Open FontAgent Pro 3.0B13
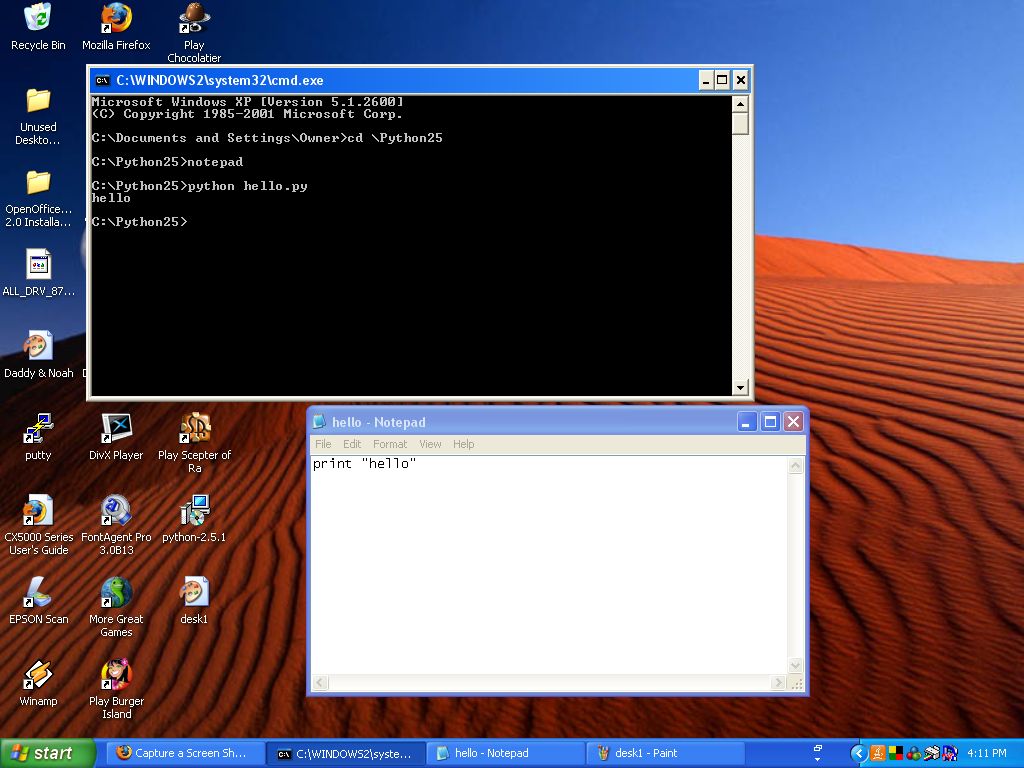Image resolution: width=1024 pixels, height=768 pixels. tap(116, 510)
